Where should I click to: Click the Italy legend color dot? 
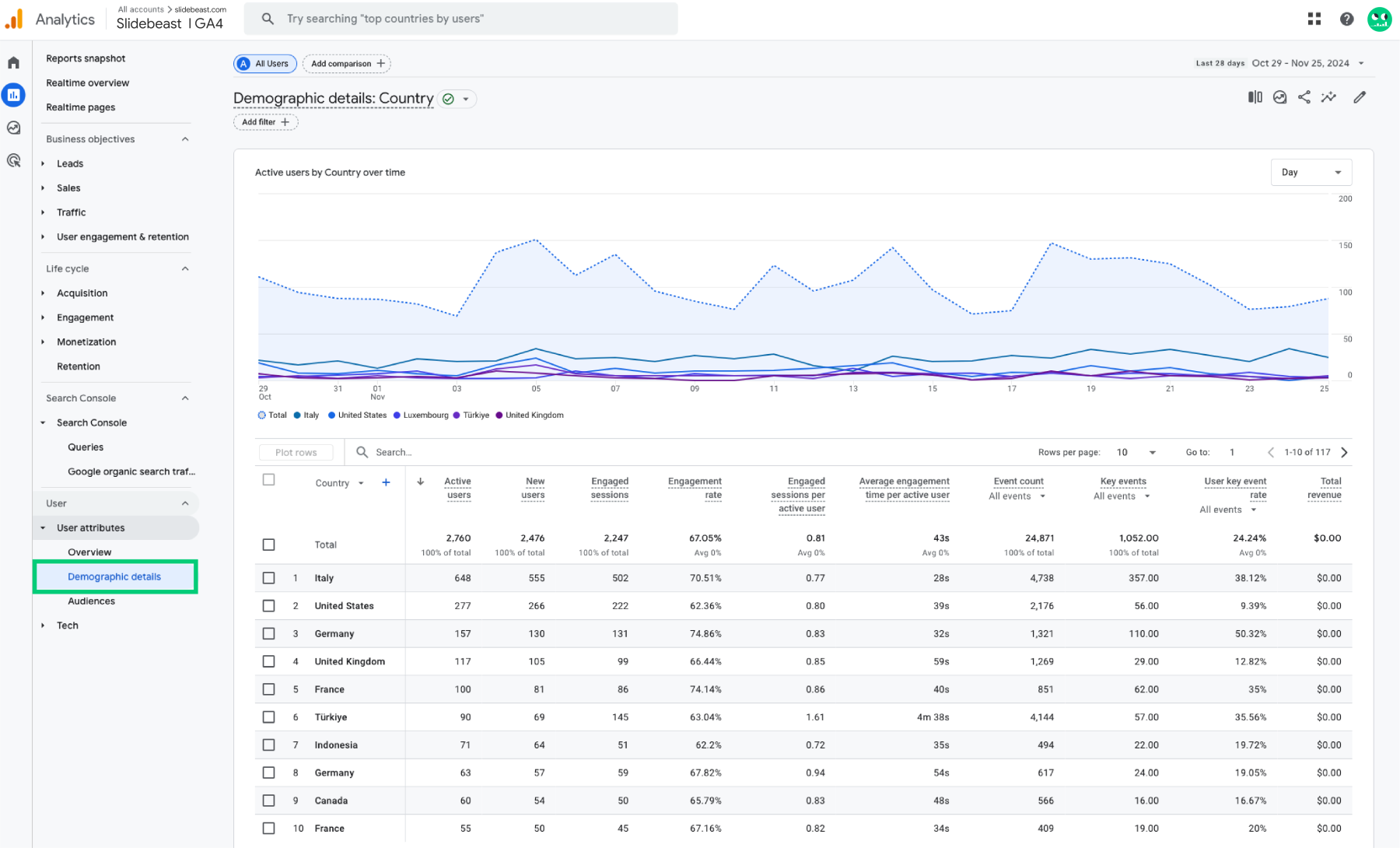298,415
